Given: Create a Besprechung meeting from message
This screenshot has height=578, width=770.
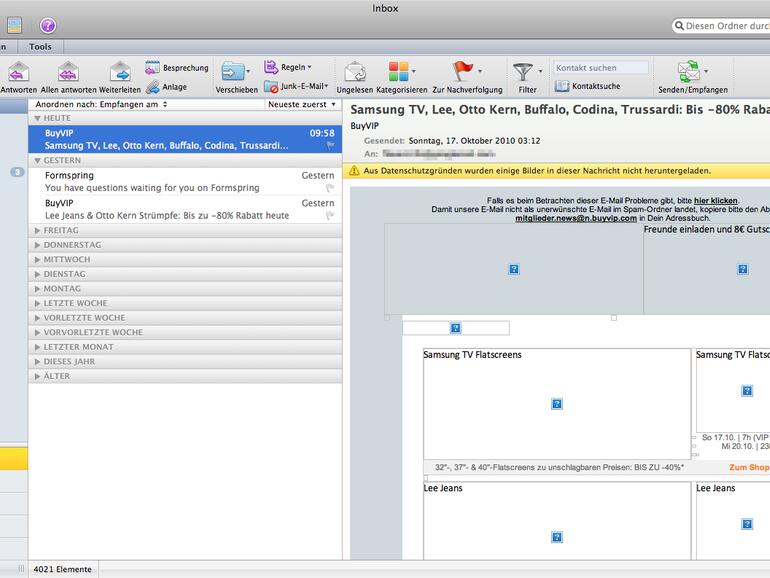Looking at the screenshot, I should (152, 67).
